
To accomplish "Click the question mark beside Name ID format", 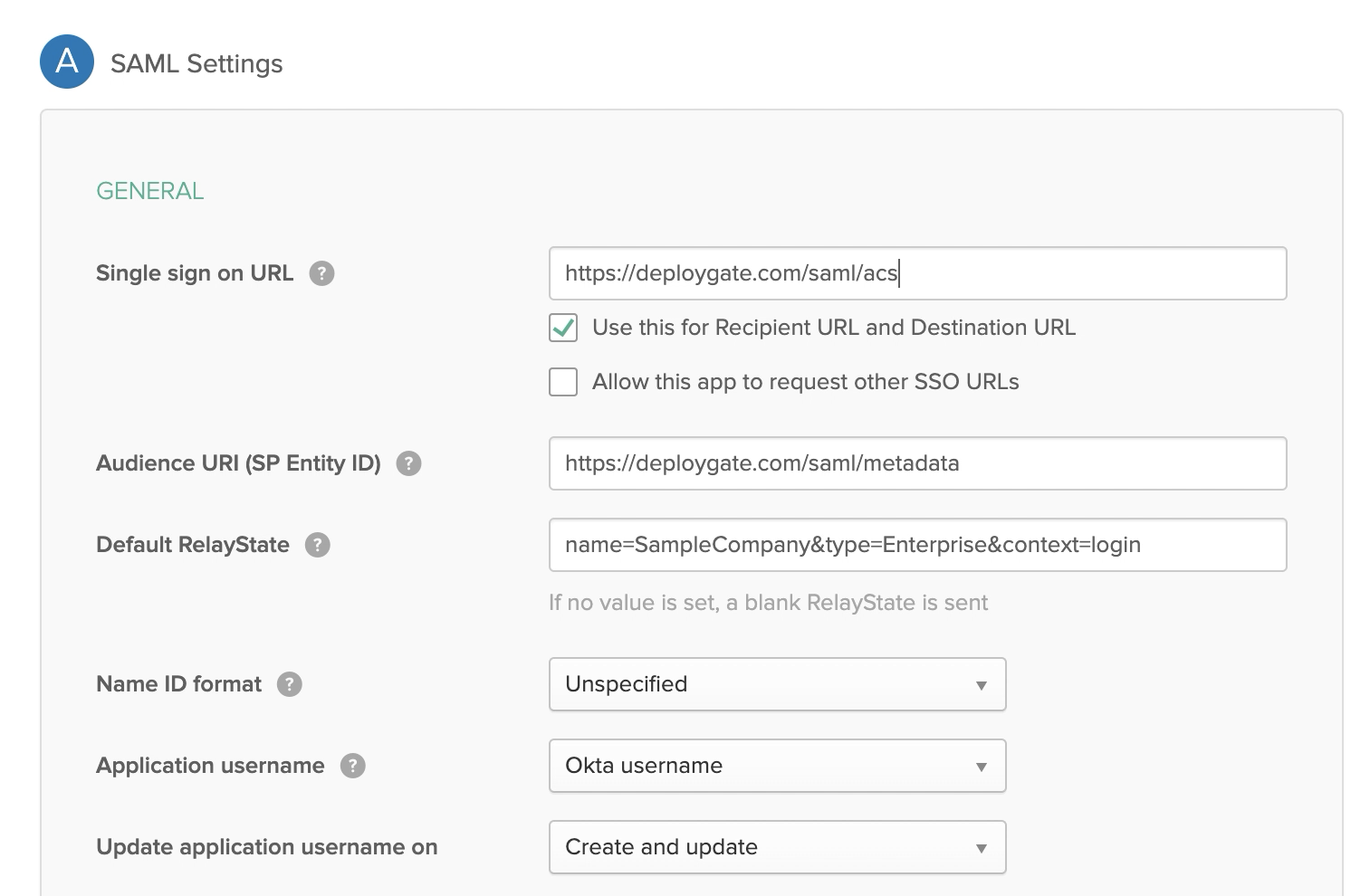I will [288, 684].
